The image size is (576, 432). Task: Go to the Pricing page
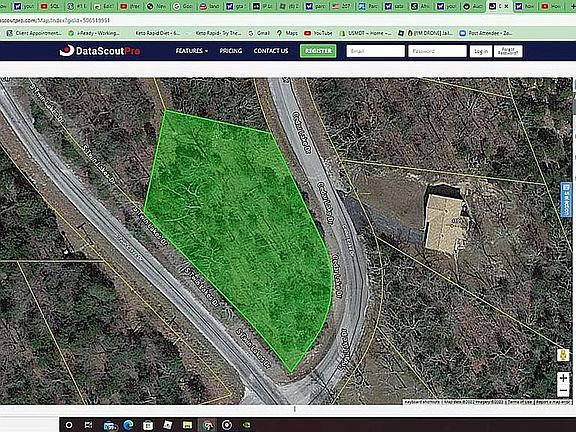tap(231, 51)
